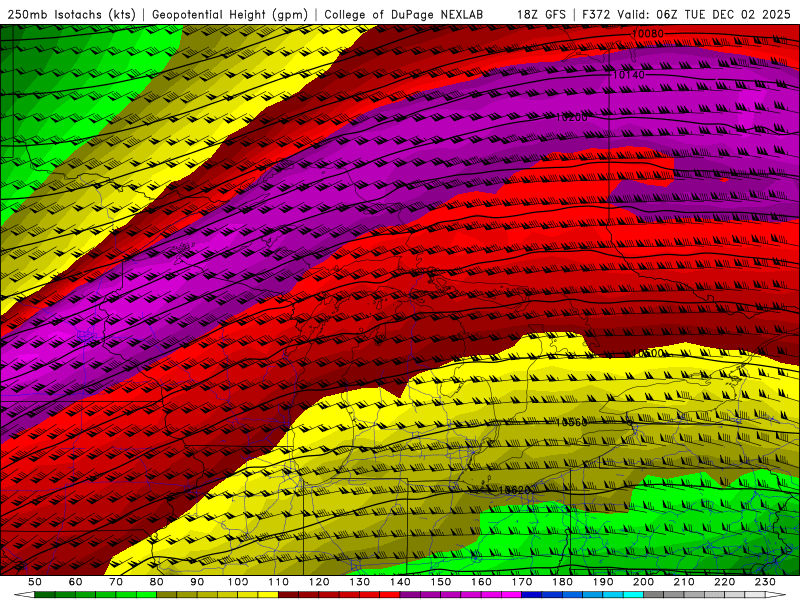This screenshot has height=600, width=800.
Task: Click the 210 value on the color scale
Action: coord(684,582)
